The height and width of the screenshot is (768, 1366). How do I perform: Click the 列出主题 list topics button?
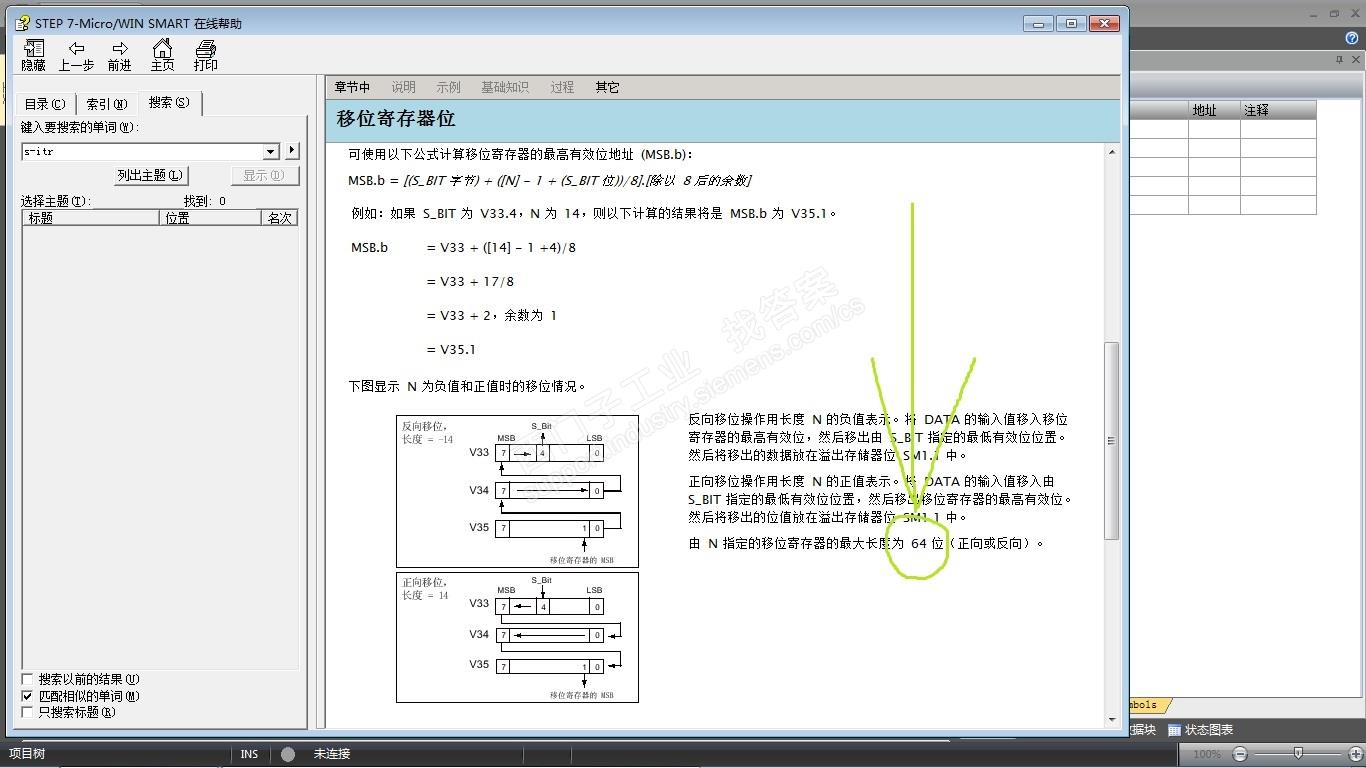coord(150,175)
